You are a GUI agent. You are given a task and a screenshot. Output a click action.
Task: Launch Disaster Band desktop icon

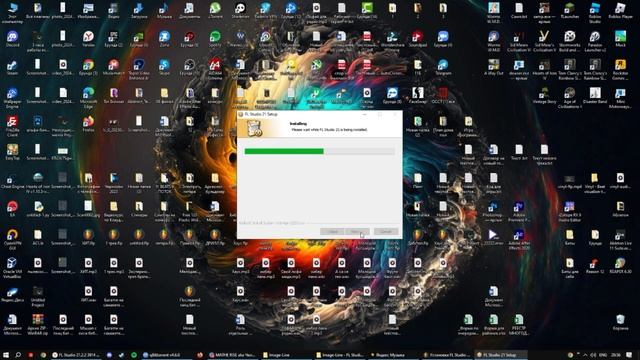[x=595, y=96]
